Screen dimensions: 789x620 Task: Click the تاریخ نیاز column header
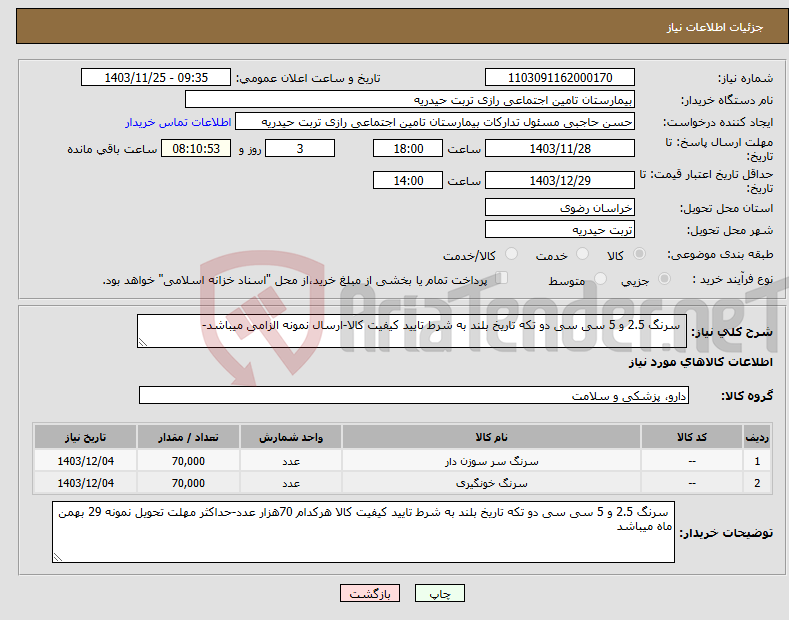tap(86, 437)
